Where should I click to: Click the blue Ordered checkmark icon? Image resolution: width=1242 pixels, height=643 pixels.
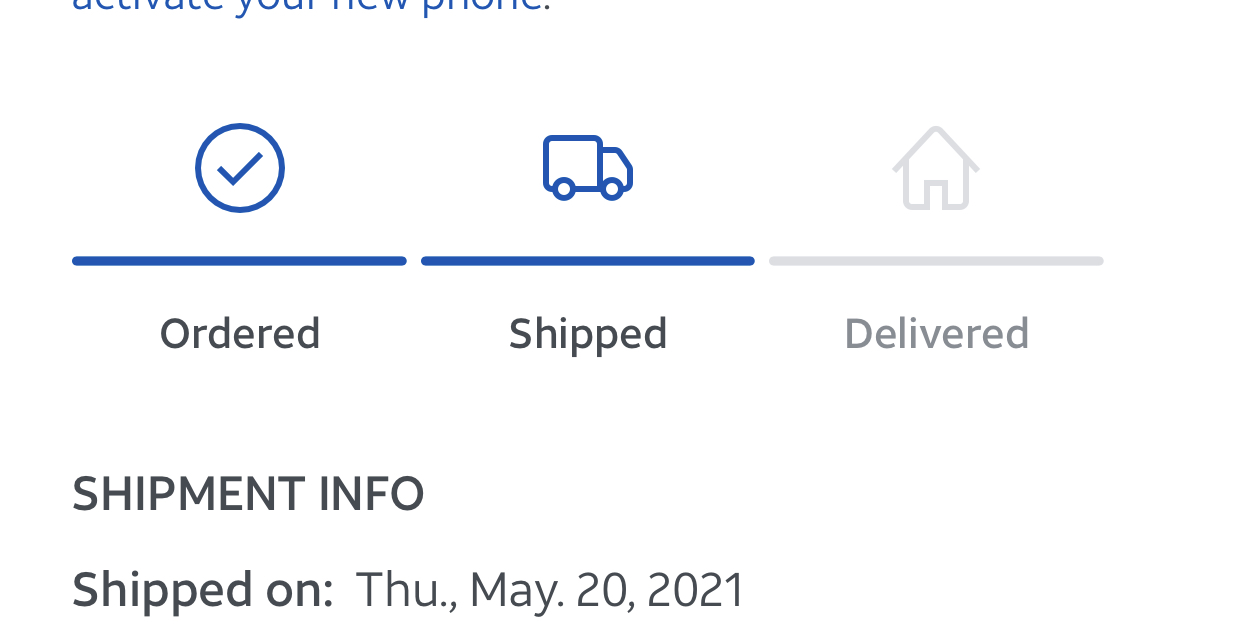coord(240,168)
